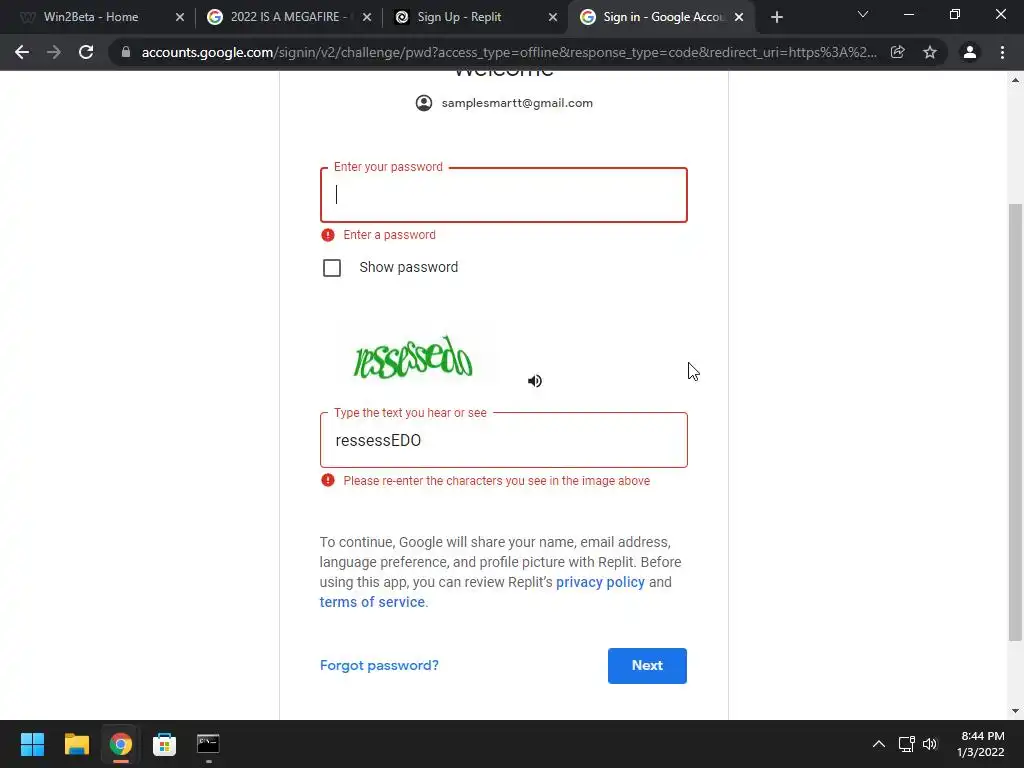Open File Explorer from the taskbar
The width and height of the screenshot is (1024, 768).
coord(76,744)
